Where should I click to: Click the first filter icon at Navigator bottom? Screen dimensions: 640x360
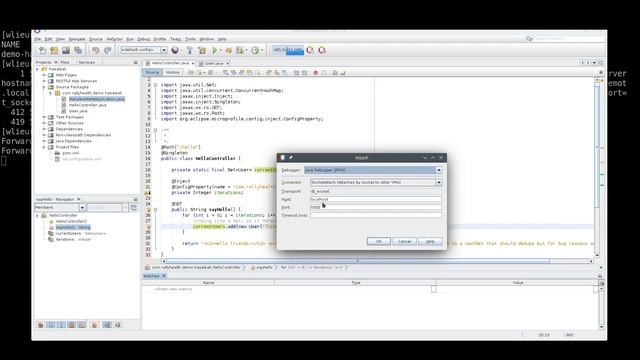click(40, 325)
